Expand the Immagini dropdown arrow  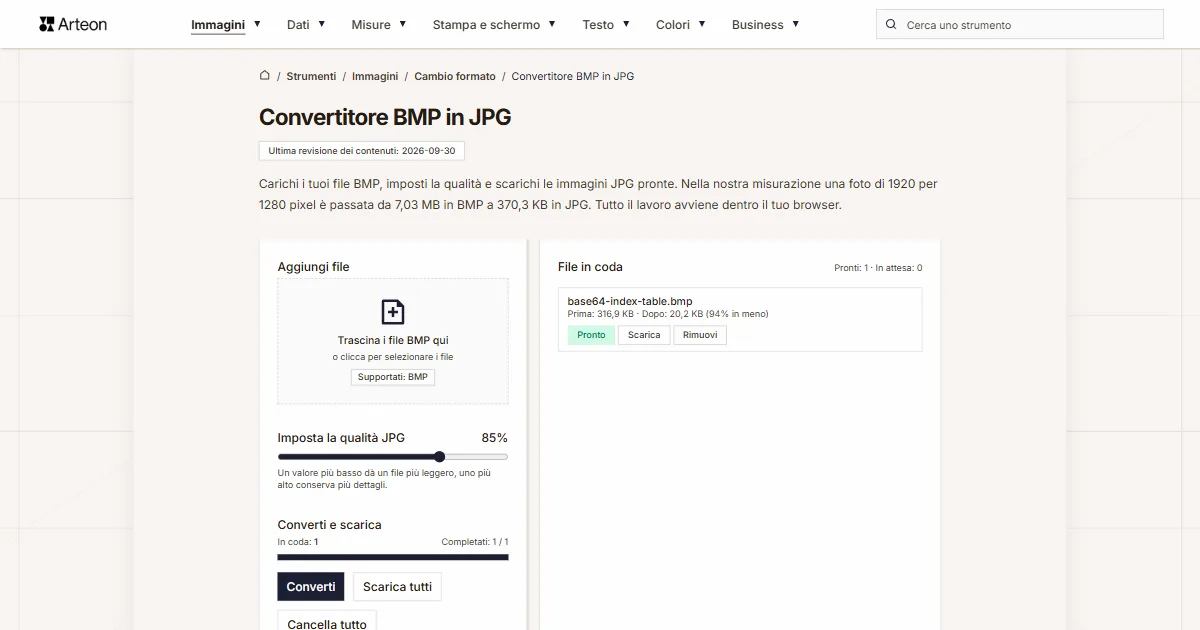257,24
